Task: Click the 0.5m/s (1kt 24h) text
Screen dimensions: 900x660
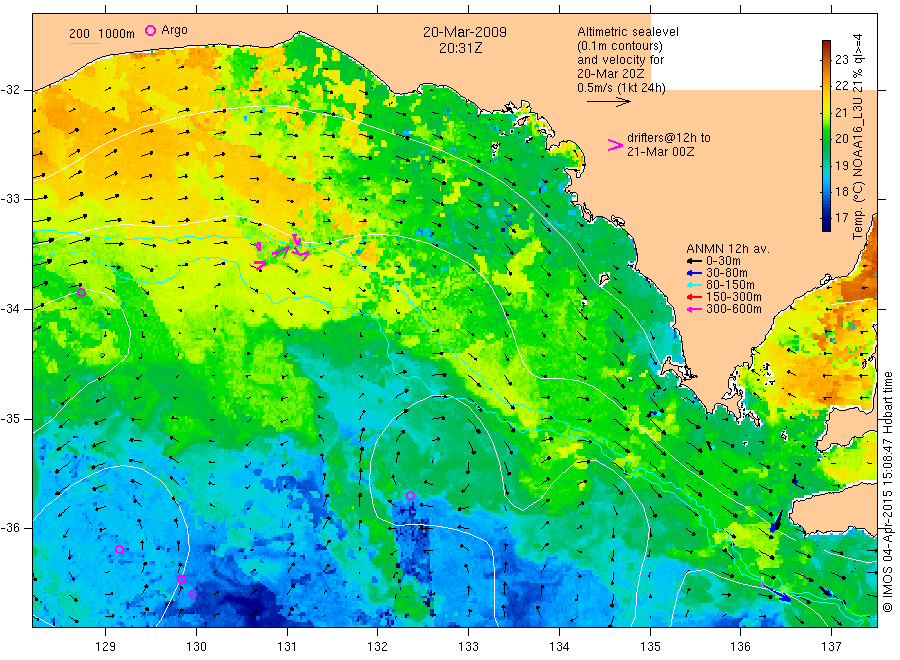Action: 621,88
